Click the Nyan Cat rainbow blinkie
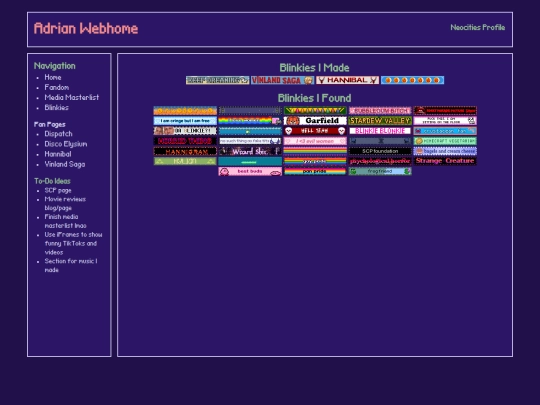This screenshot has width=540, height=405. point(250,121)
